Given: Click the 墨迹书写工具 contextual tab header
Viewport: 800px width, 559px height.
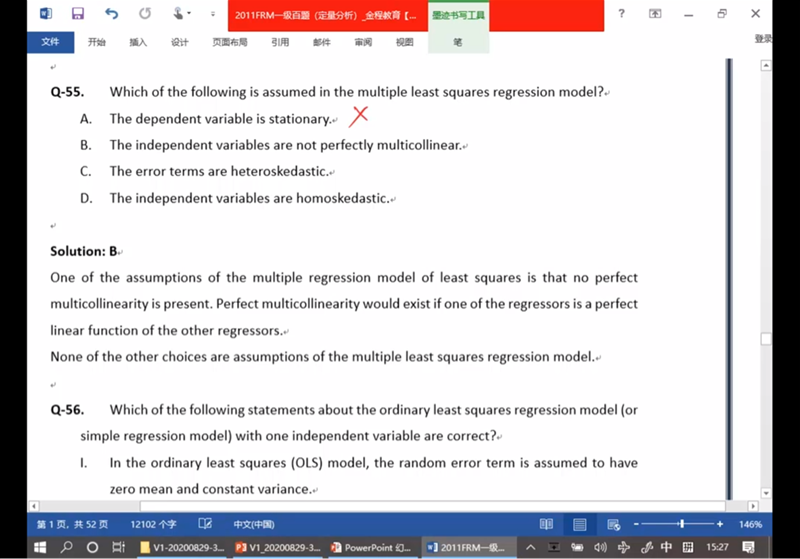Looking at the screenshot, I should pyautogui.click(x=458, y=15).
